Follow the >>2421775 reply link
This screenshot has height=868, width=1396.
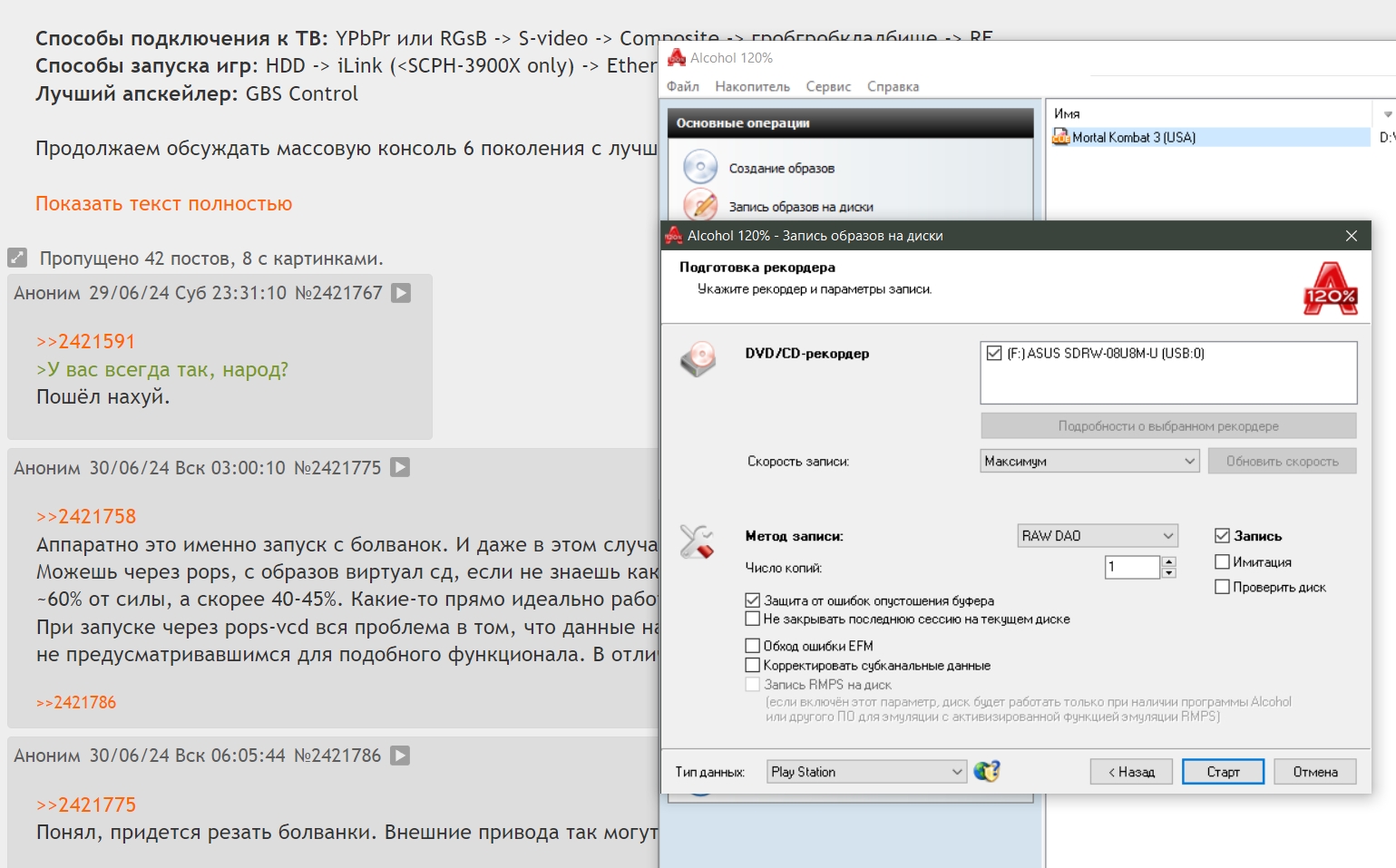(86, 805)
